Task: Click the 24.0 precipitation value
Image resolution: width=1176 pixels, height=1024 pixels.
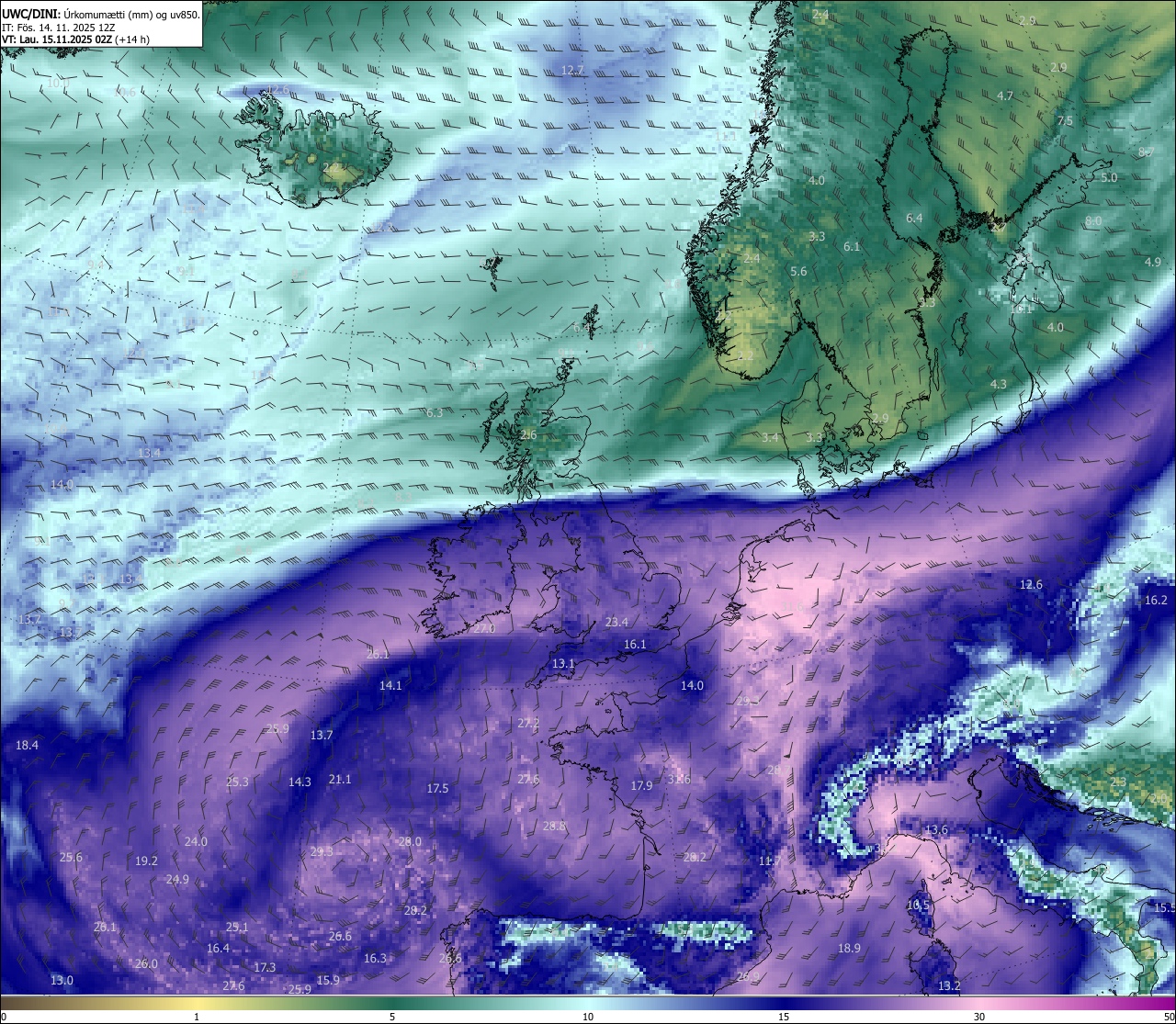Action: tap(196, 841)
